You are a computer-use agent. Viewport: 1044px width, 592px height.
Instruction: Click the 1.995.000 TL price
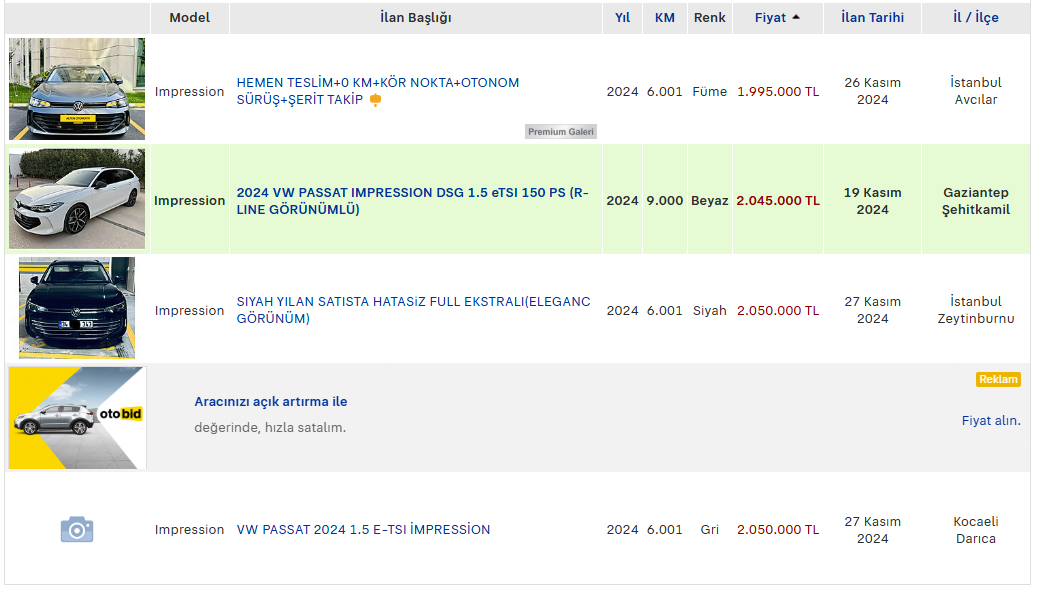click(778, 92)
